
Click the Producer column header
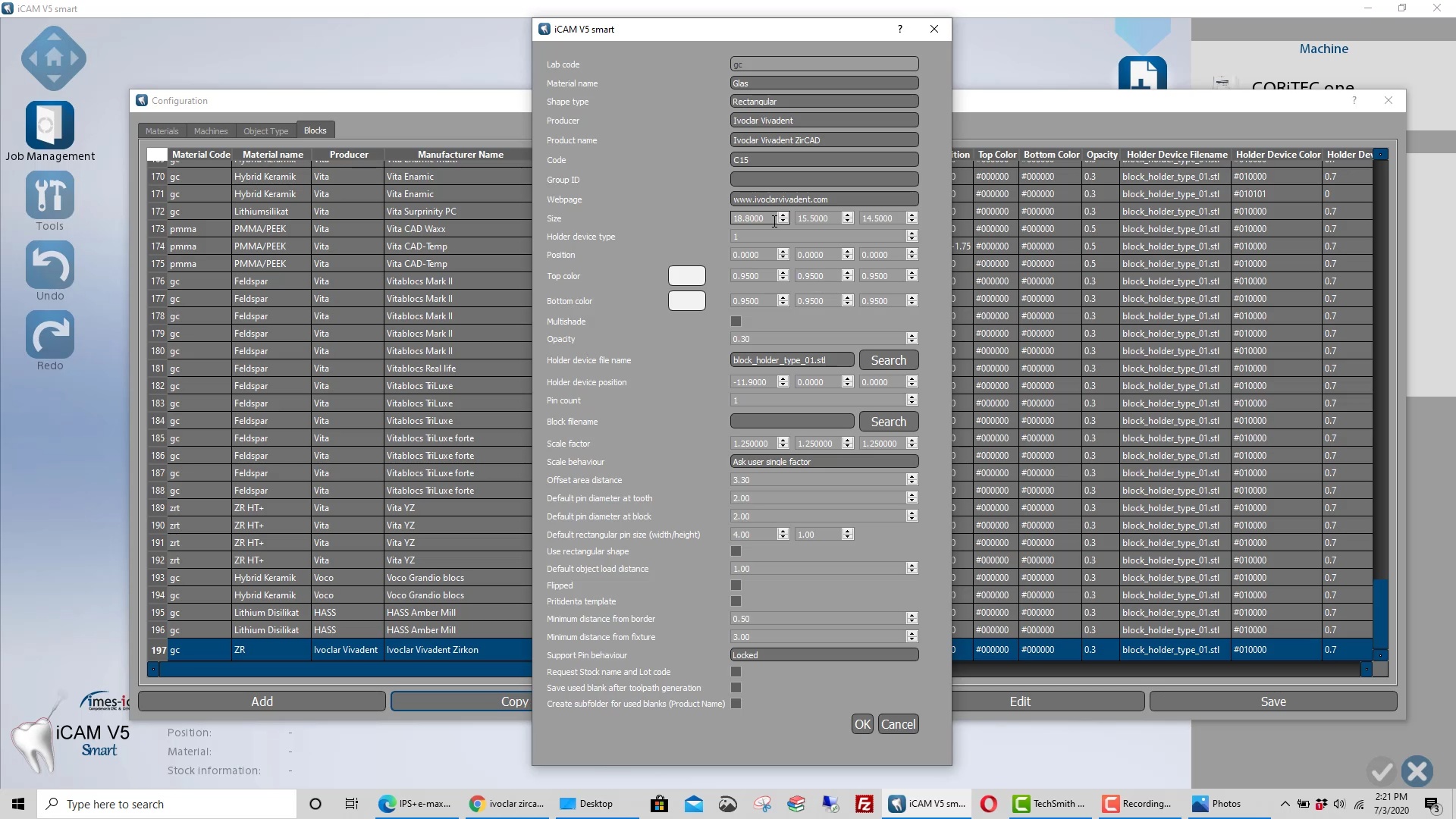point(349,155)
